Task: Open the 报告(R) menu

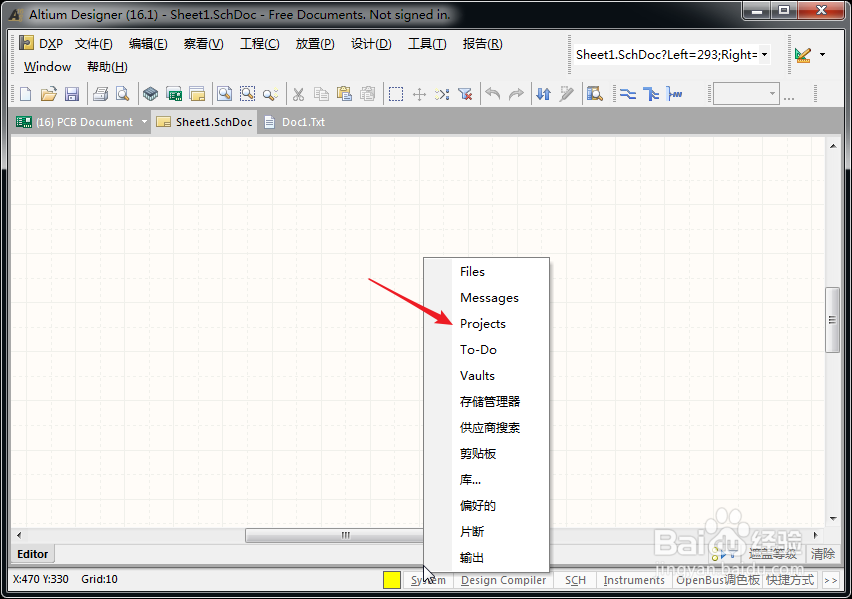Action: [482, 43]
